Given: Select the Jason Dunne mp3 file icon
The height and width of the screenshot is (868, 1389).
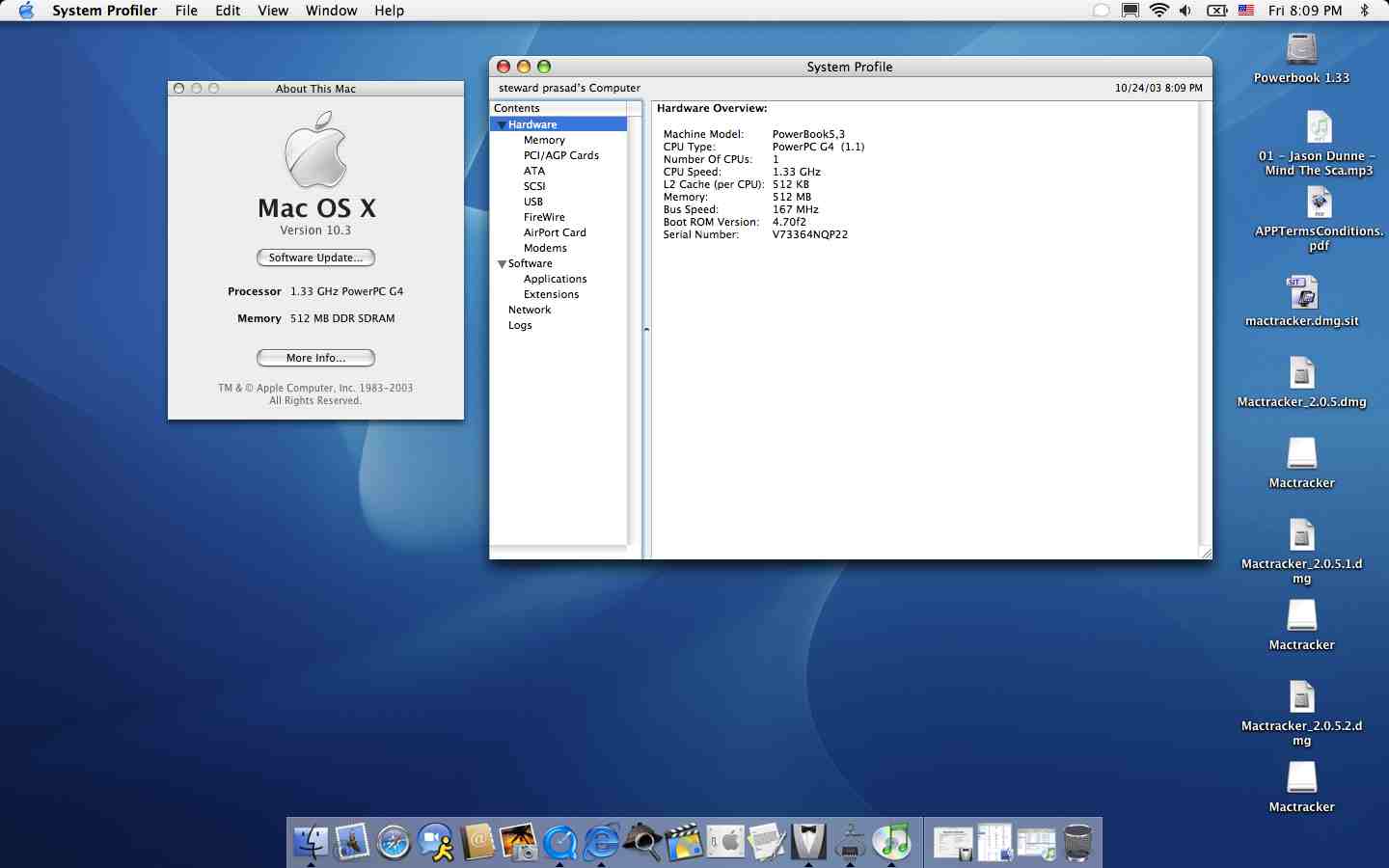Looking at the screenshot, I should 1319,127.
